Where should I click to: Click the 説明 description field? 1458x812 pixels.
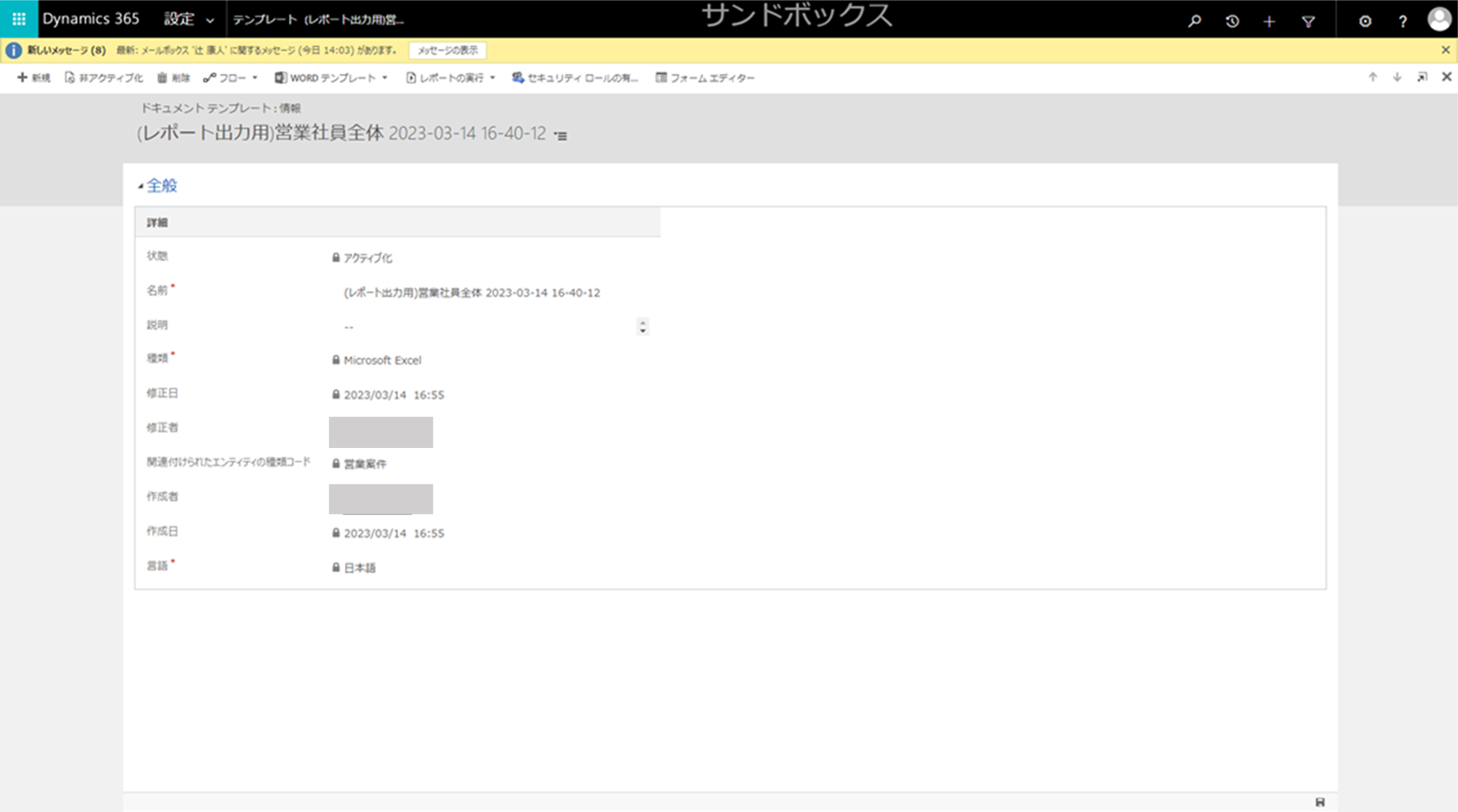coord(489,327)
